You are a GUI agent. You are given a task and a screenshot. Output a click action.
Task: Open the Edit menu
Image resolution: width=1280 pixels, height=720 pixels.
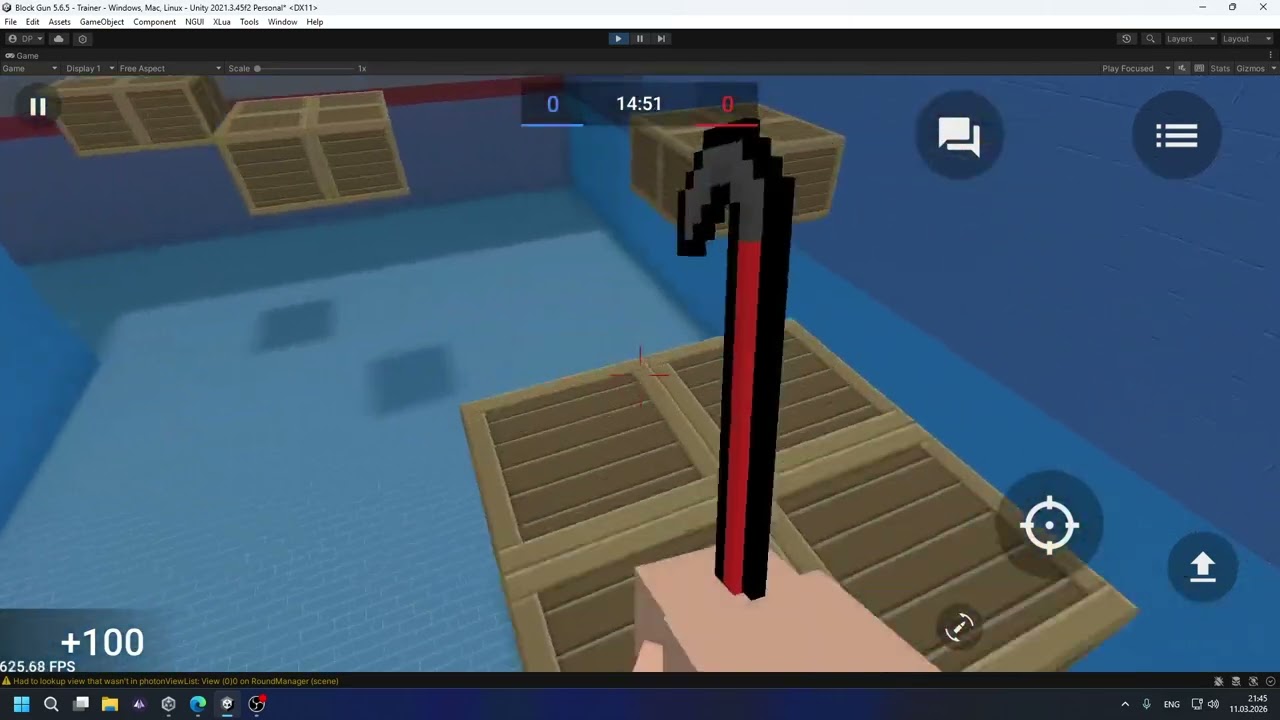33,22
